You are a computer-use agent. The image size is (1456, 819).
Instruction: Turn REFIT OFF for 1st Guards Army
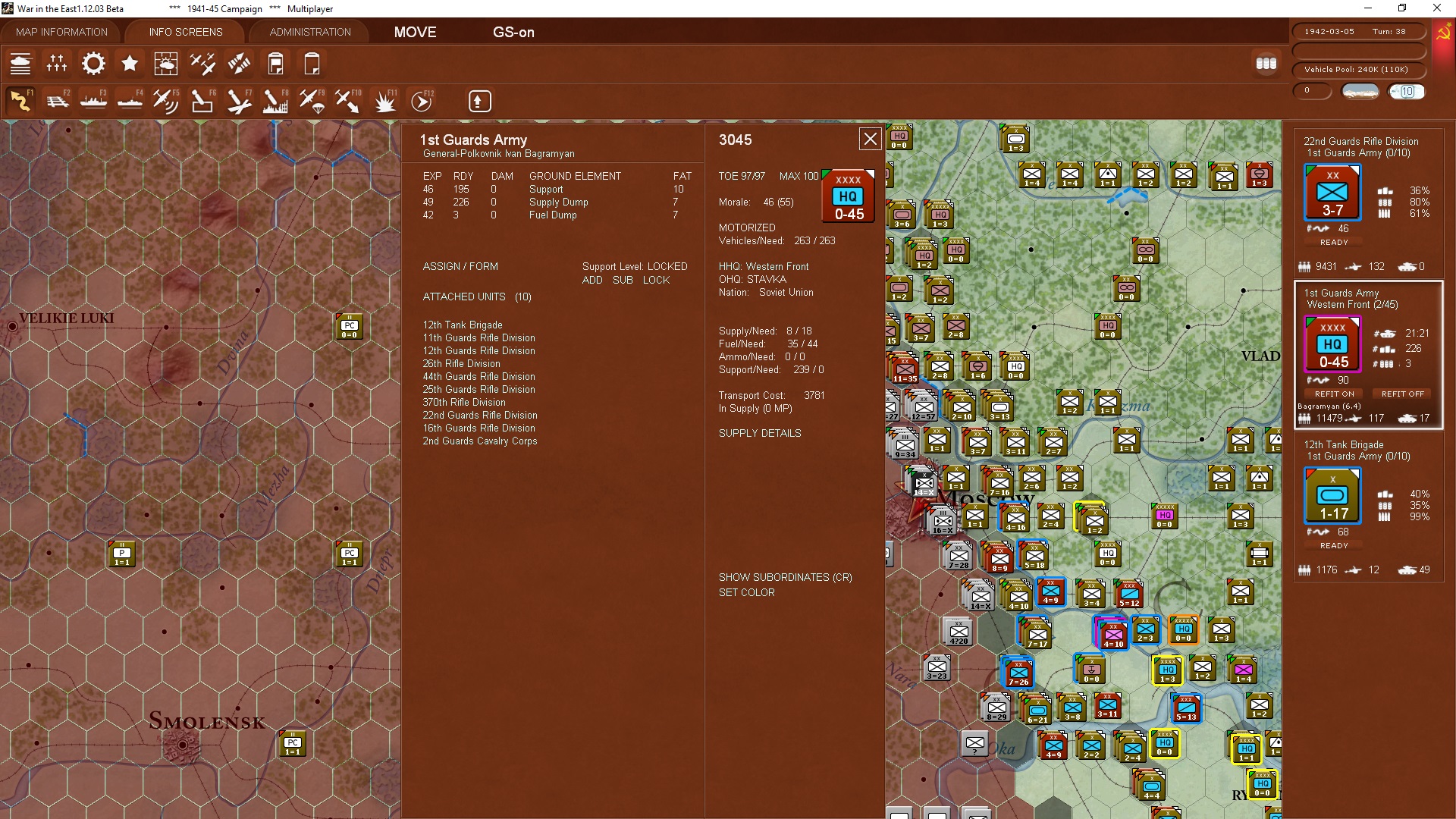click(x=1402, y=394)
